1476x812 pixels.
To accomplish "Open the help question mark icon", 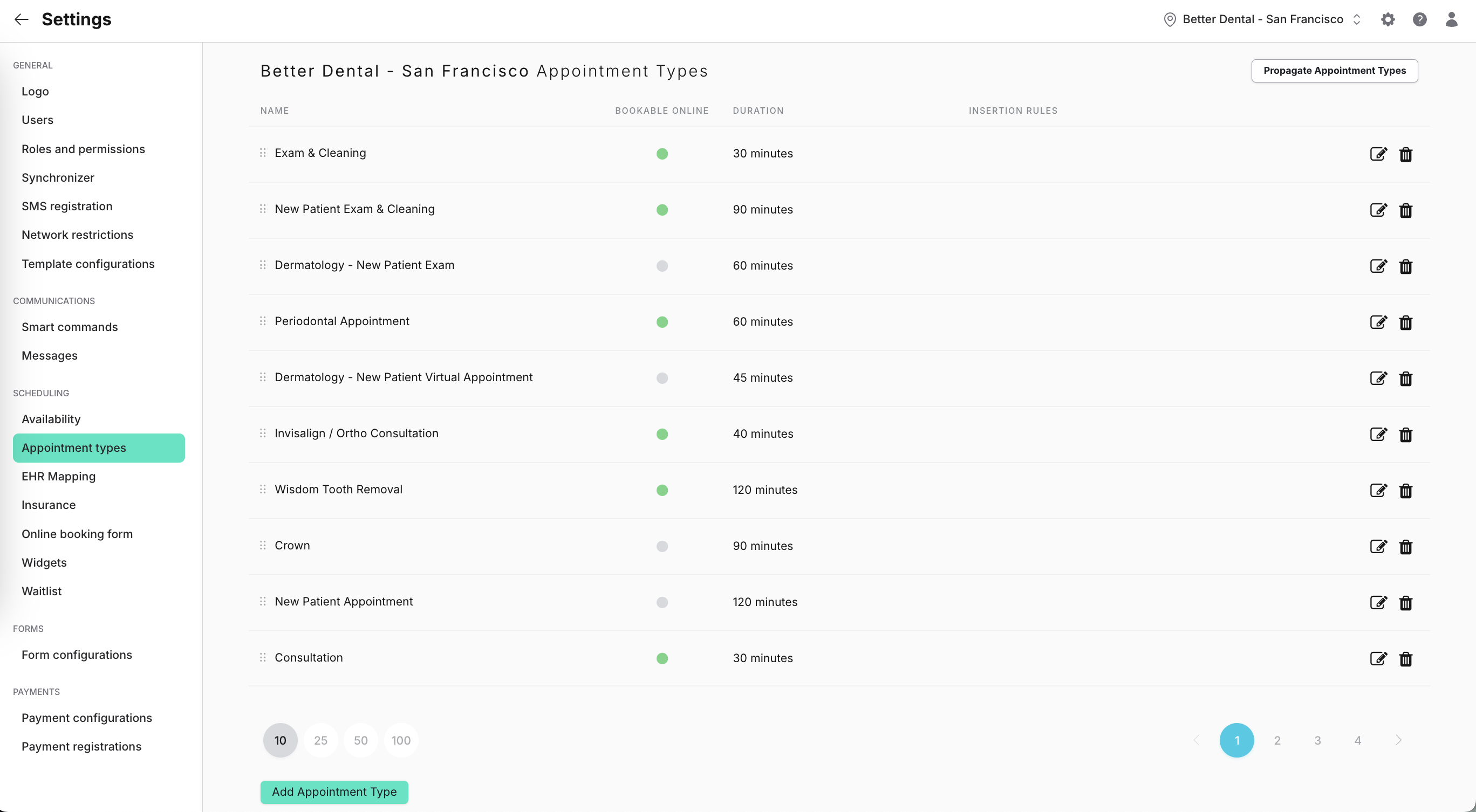I will pyautogui.click(x=1419, y=19).
